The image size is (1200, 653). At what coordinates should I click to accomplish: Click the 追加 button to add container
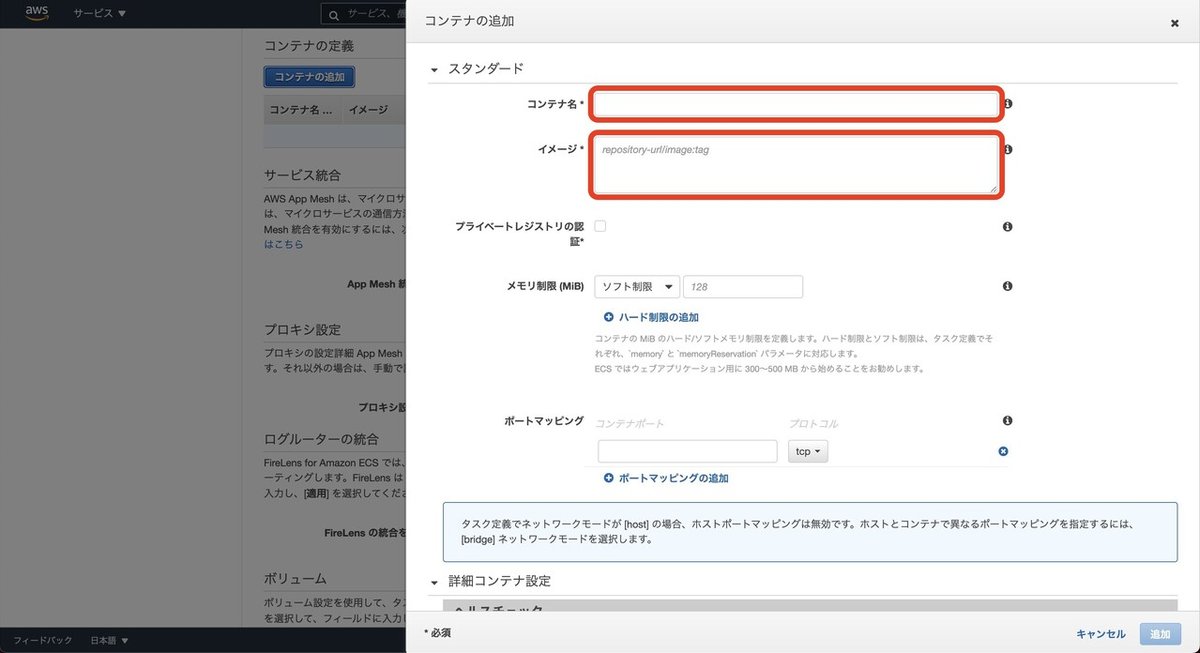1159,633
